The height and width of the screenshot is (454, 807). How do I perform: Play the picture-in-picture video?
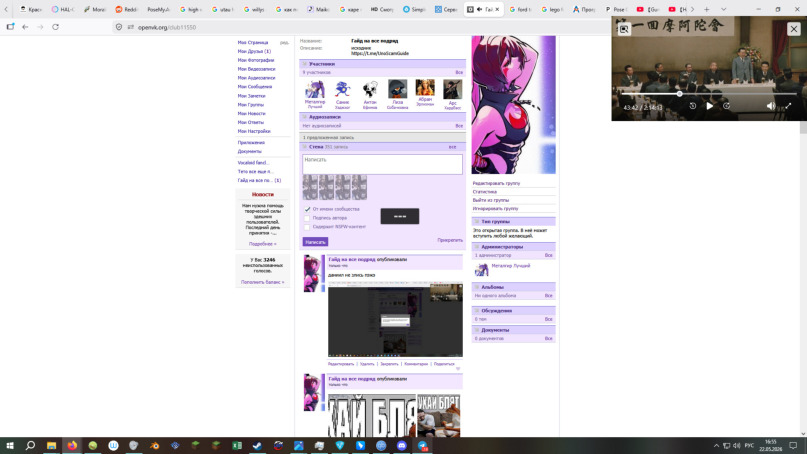tap(710, 106)
